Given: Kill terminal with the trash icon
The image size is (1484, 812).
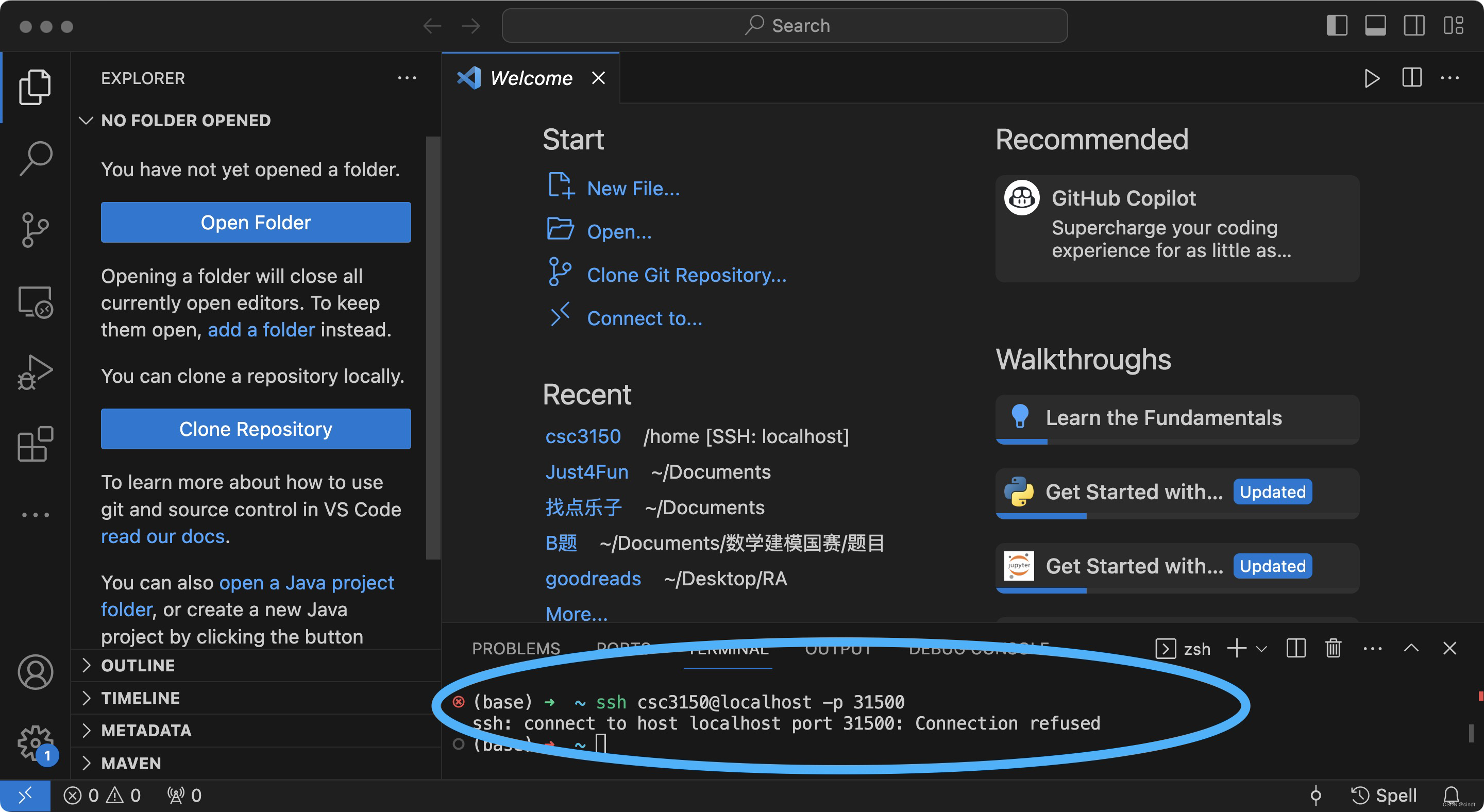Looking at the screenshot, I should pos(1333,649).
